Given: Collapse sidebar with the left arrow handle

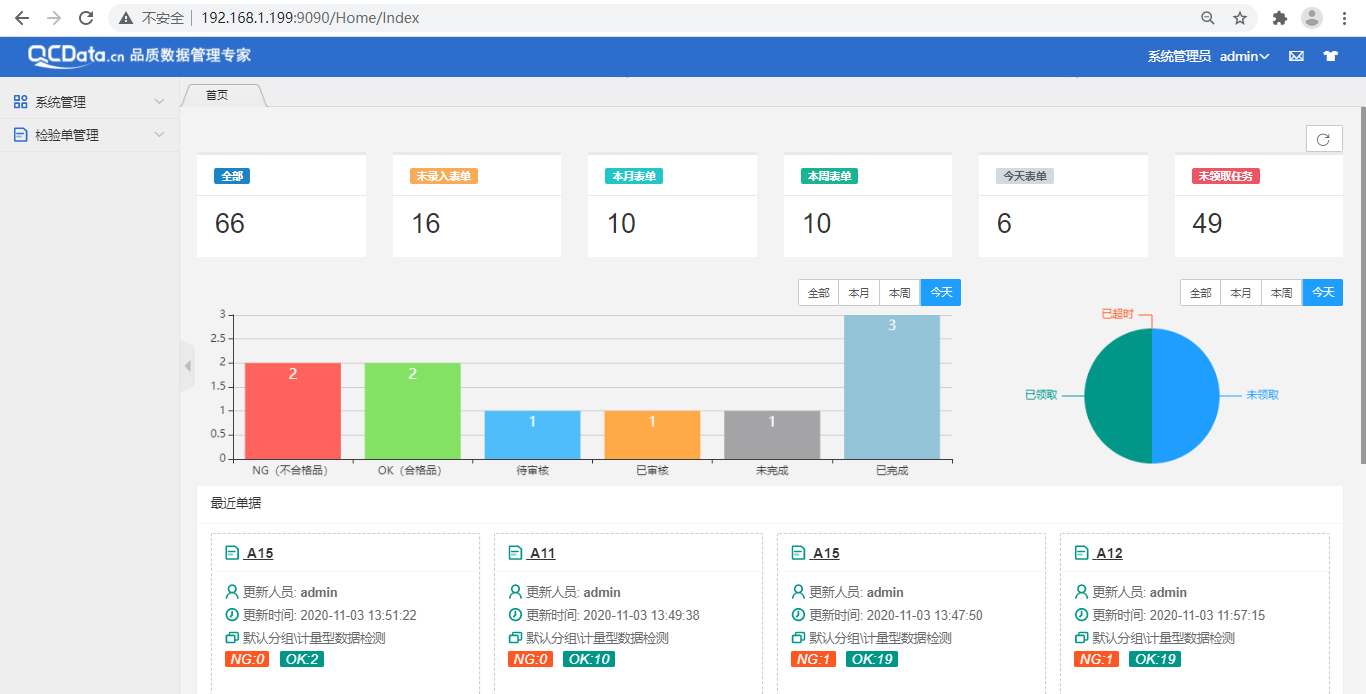Looking at the screenshot, I should click(187, 366).
